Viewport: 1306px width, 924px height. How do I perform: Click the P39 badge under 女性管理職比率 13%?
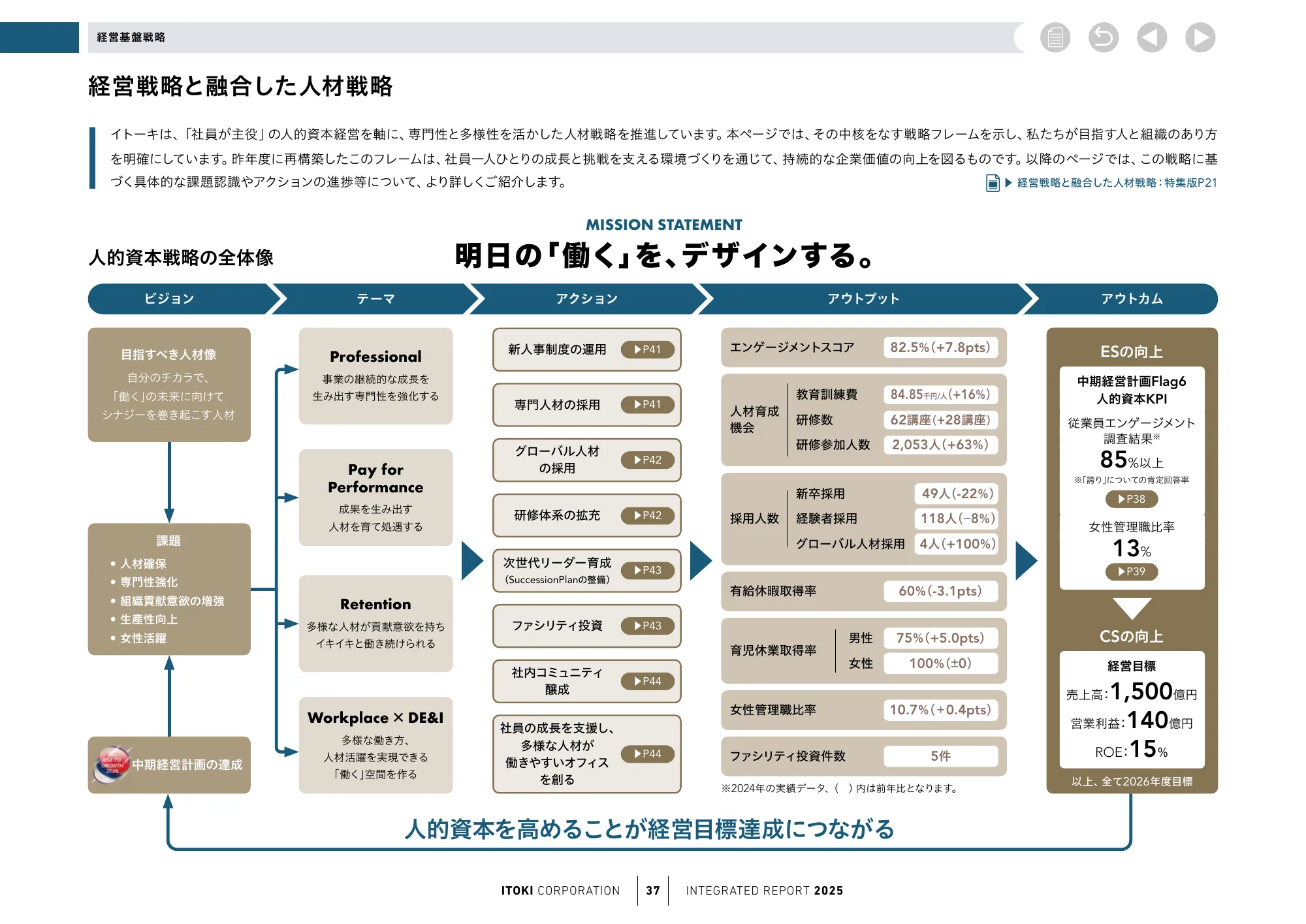coord(1132,572)
